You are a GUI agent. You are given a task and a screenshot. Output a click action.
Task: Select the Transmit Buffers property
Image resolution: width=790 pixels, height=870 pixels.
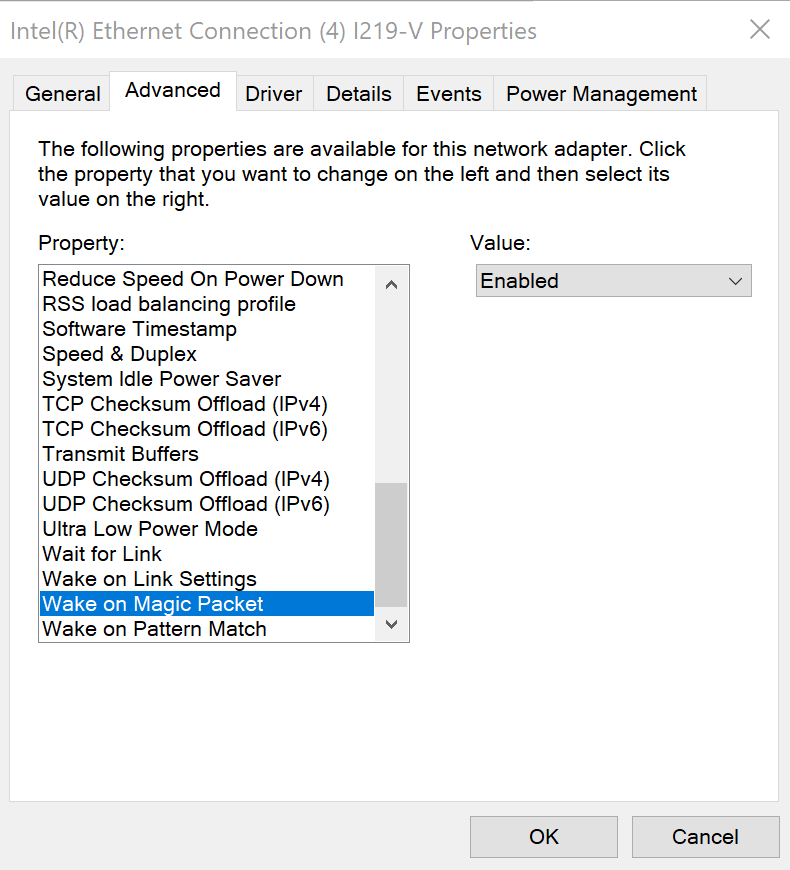tap(120, 454)
